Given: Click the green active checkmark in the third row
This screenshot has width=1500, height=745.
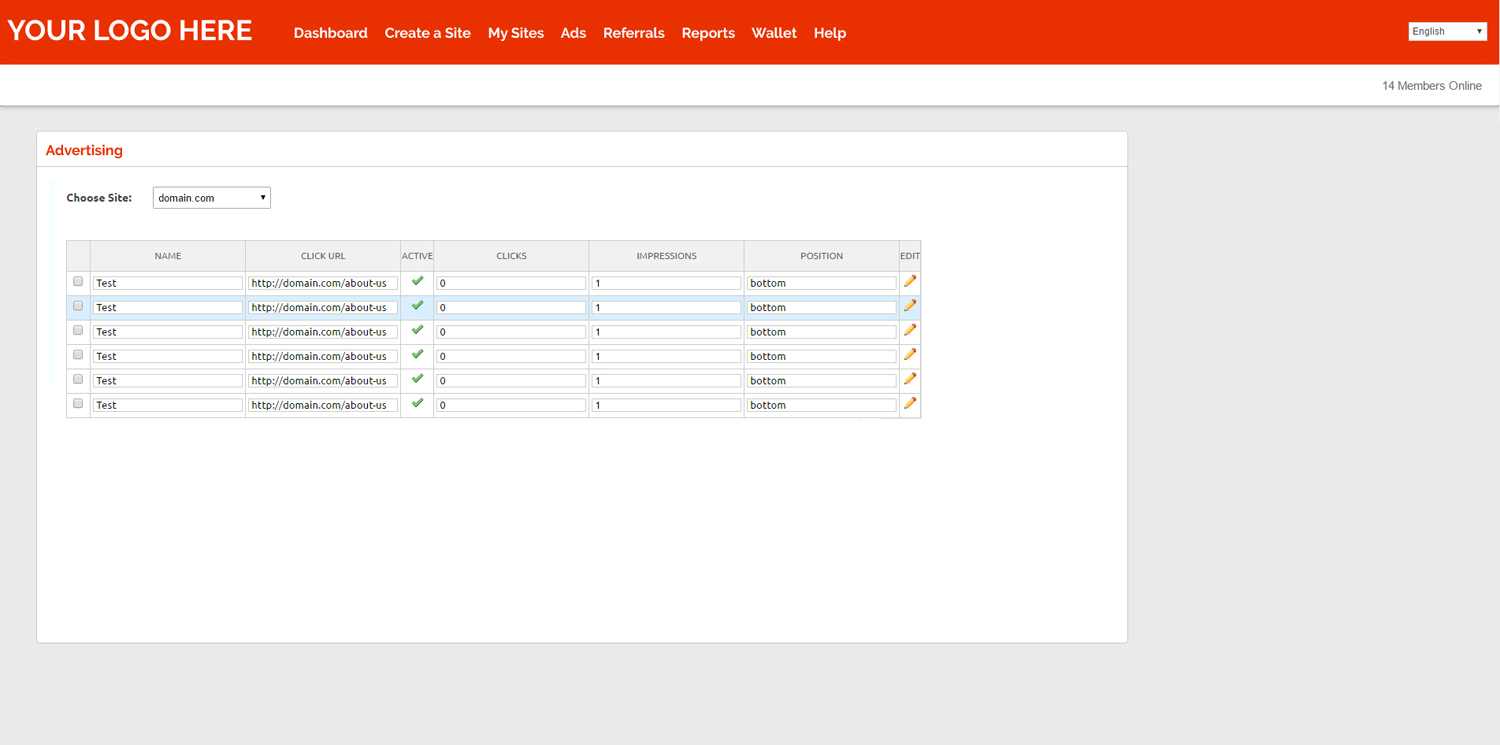Looking at the screenshot, I should (417, 330).
